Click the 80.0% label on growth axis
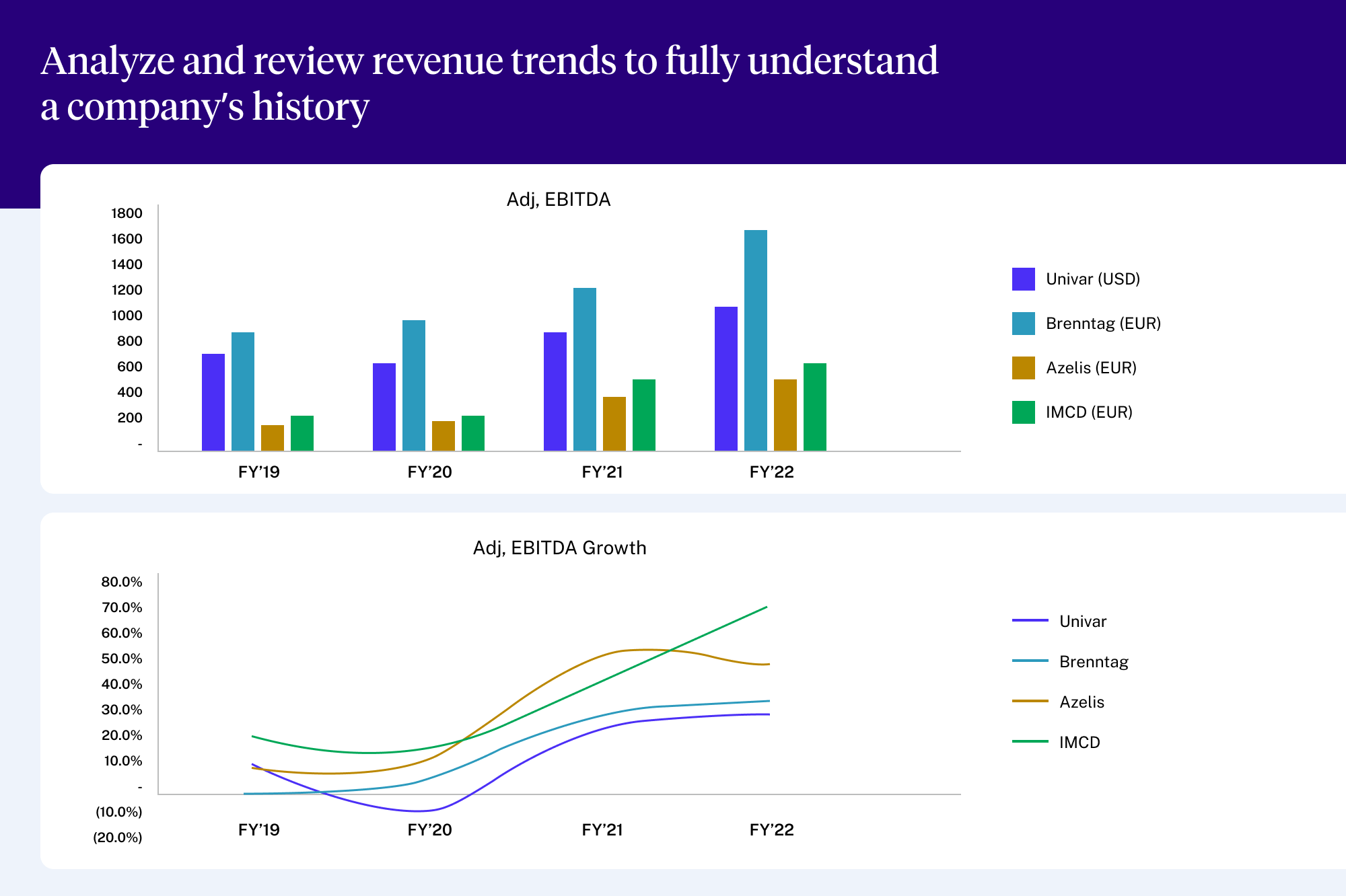 point(122,582)
